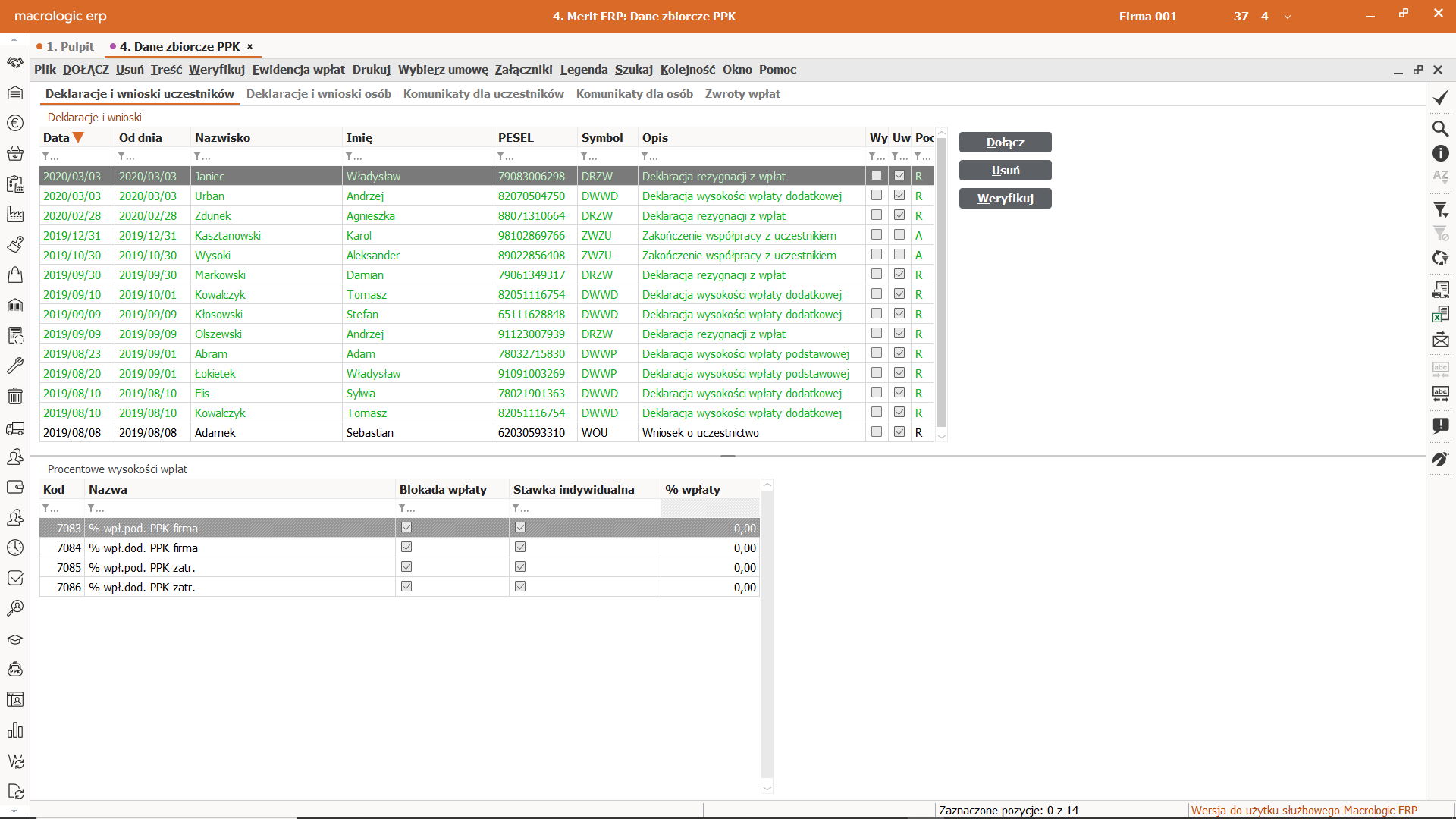Click the Excel export icon

click(x=1440, y=314)
